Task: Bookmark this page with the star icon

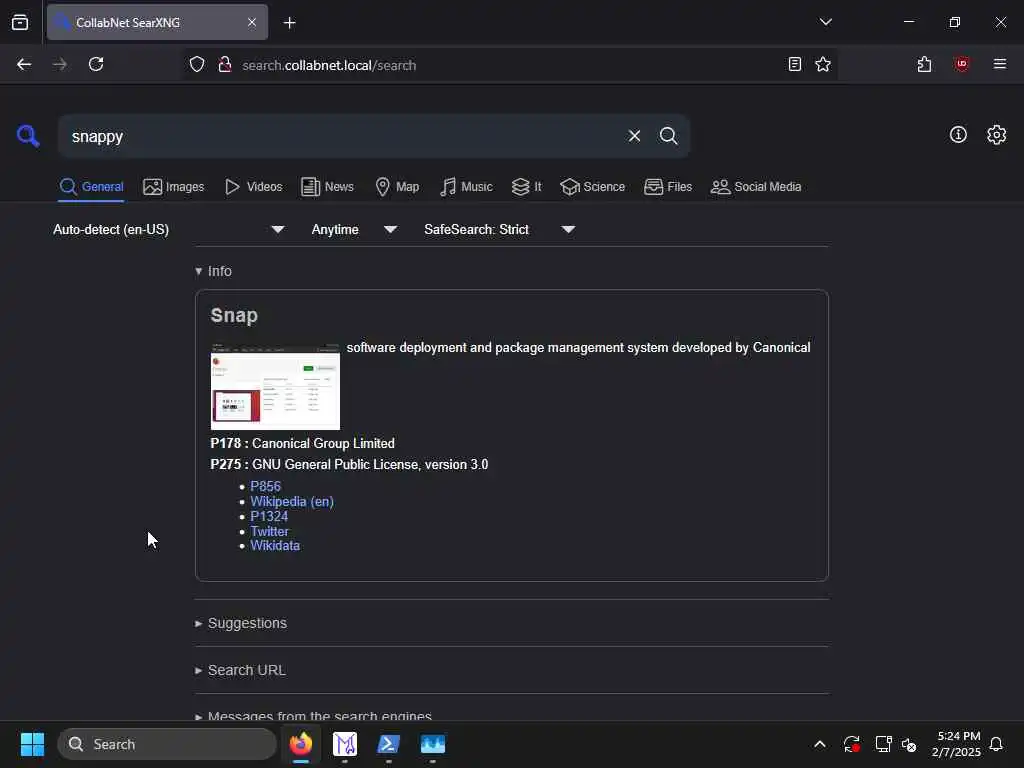Action: (x=823, y=65)
